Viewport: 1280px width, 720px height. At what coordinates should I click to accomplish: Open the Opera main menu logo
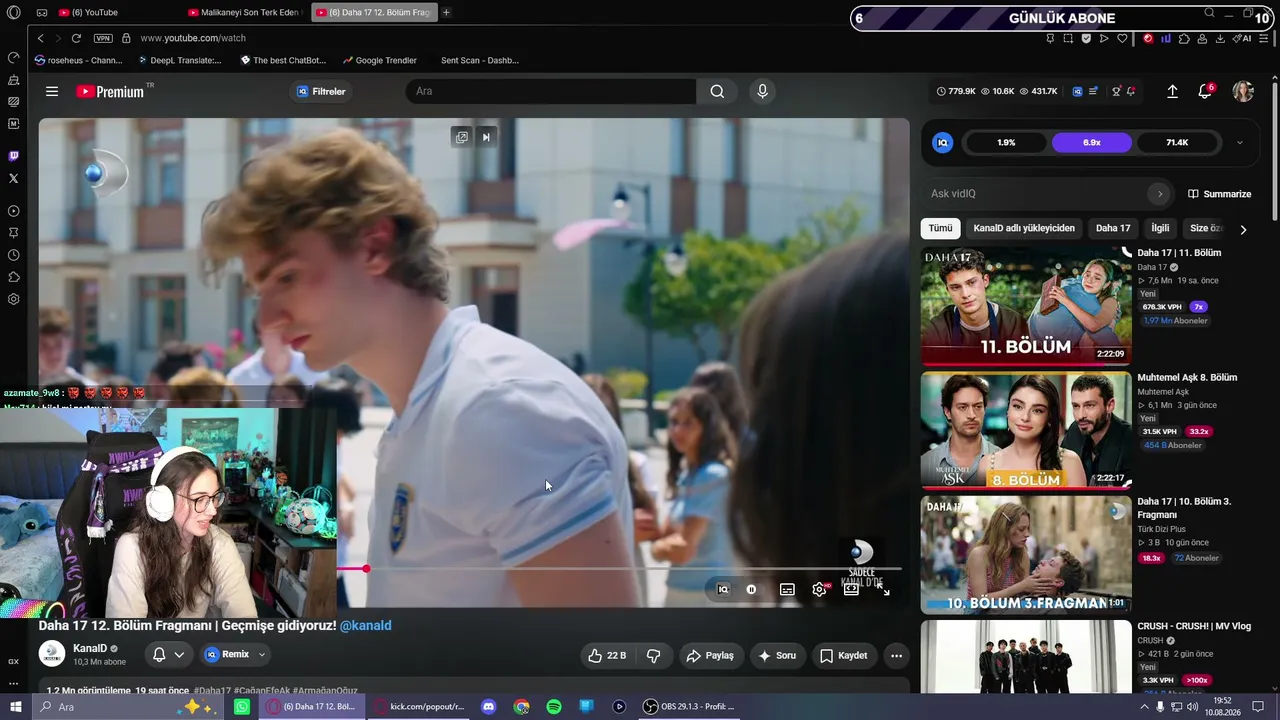[13, 13]
